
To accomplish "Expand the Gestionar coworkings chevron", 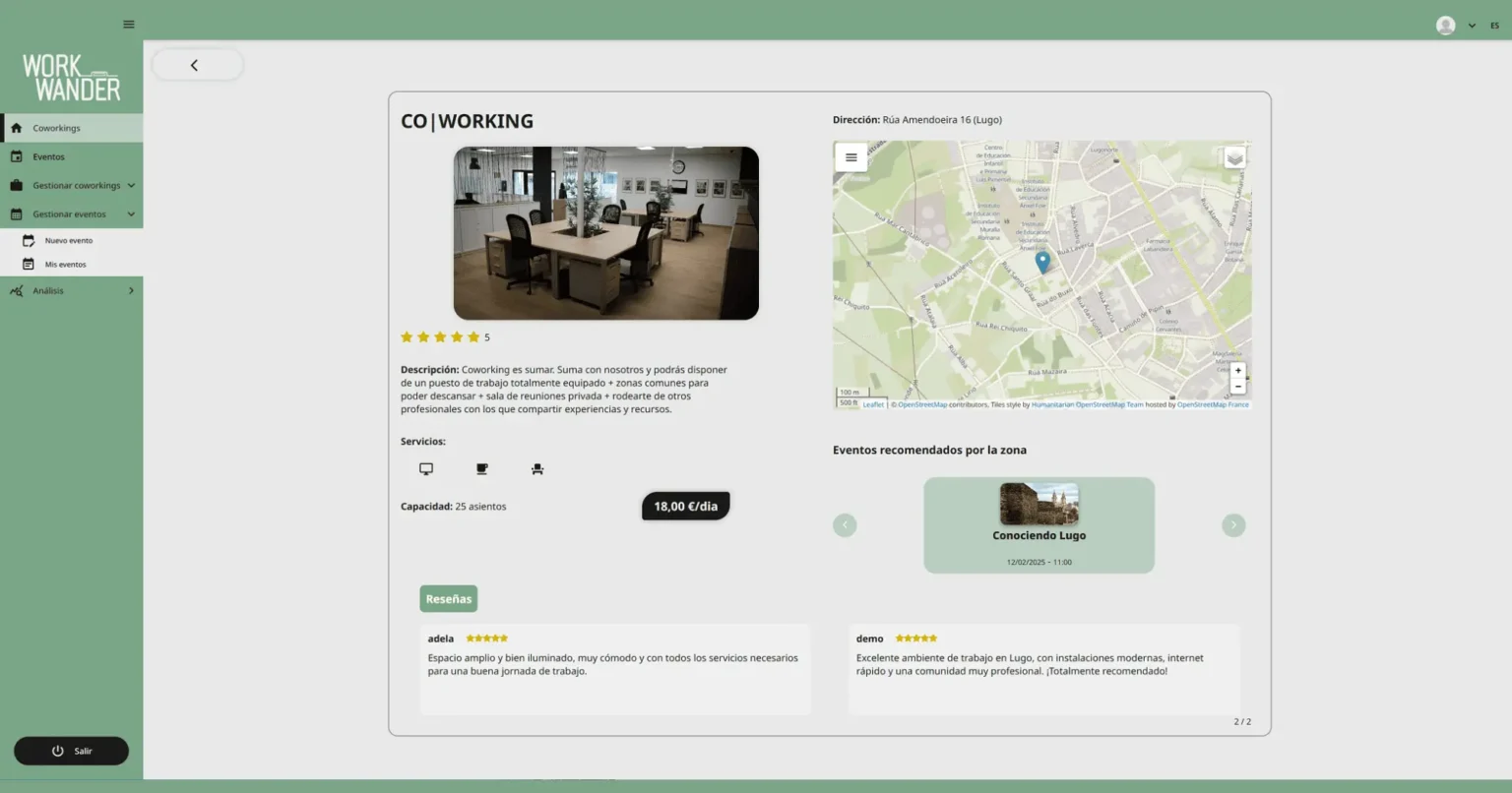I will (130, 185).
